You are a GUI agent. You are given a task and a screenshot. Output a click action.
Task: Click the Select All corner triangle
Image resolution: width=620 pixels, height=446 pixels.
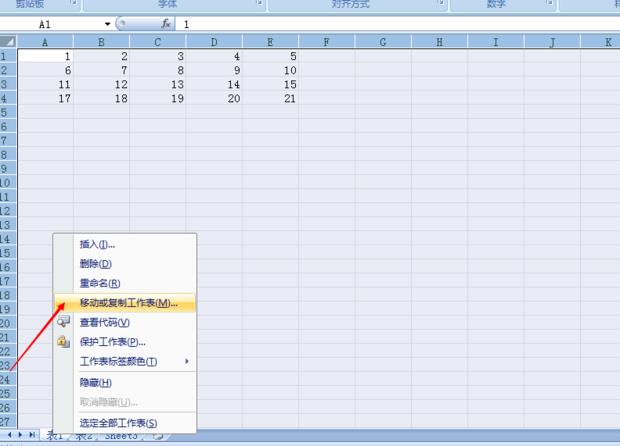click(x=8, y=42)
